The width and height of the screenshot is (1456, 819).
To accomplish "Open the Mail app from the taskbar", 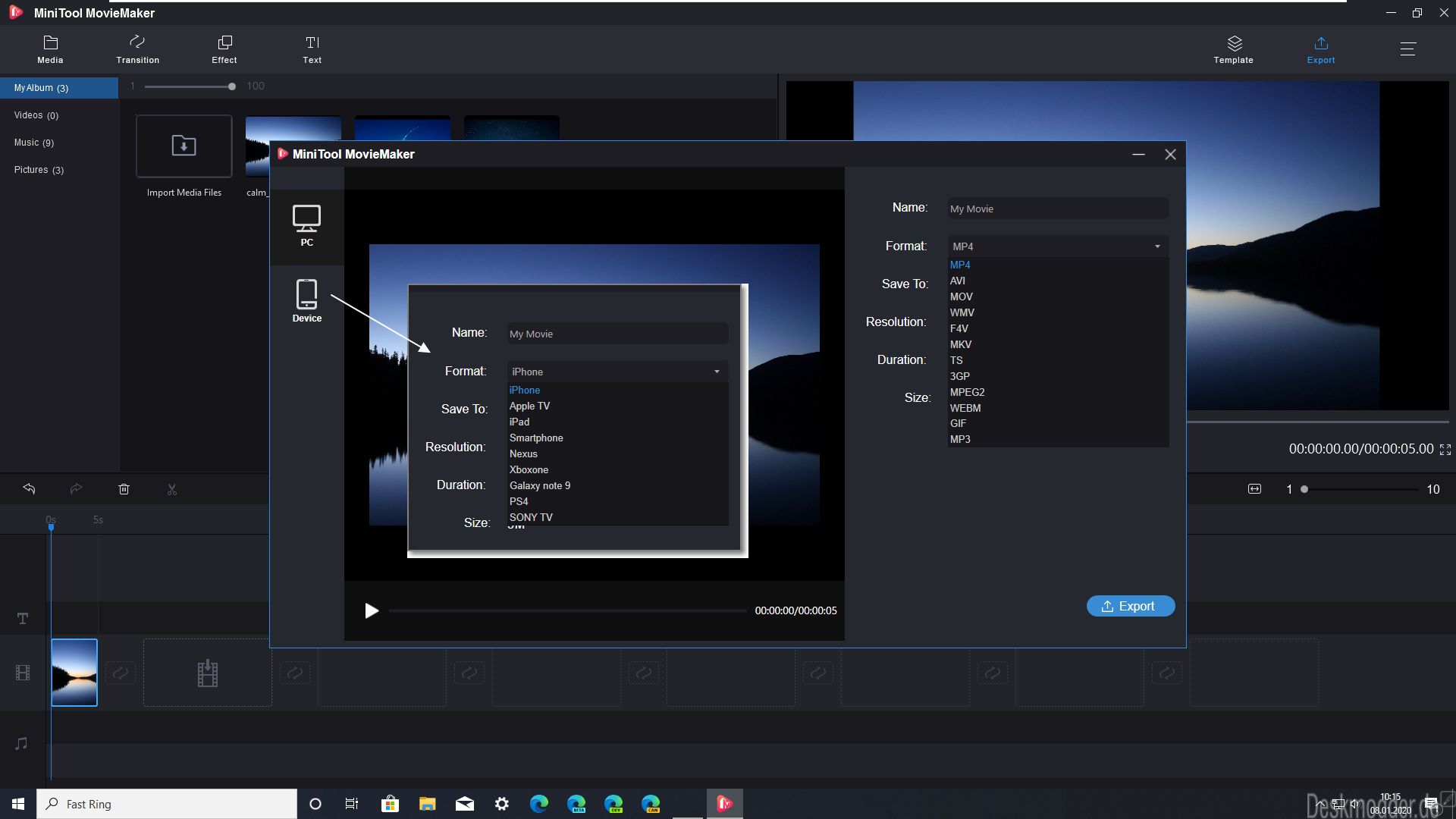I will click(465, 804).
